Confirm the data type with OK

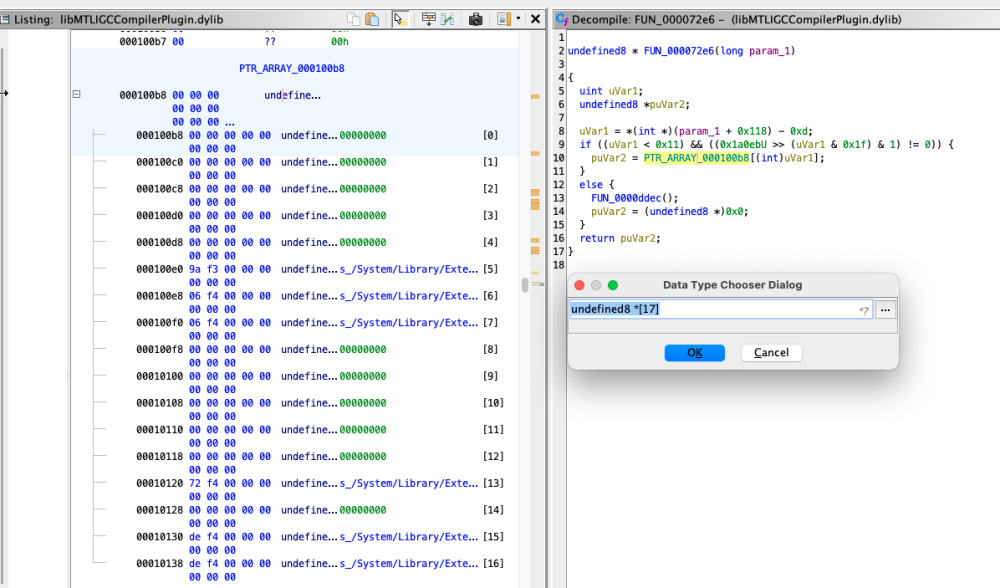tap(695, 353)
